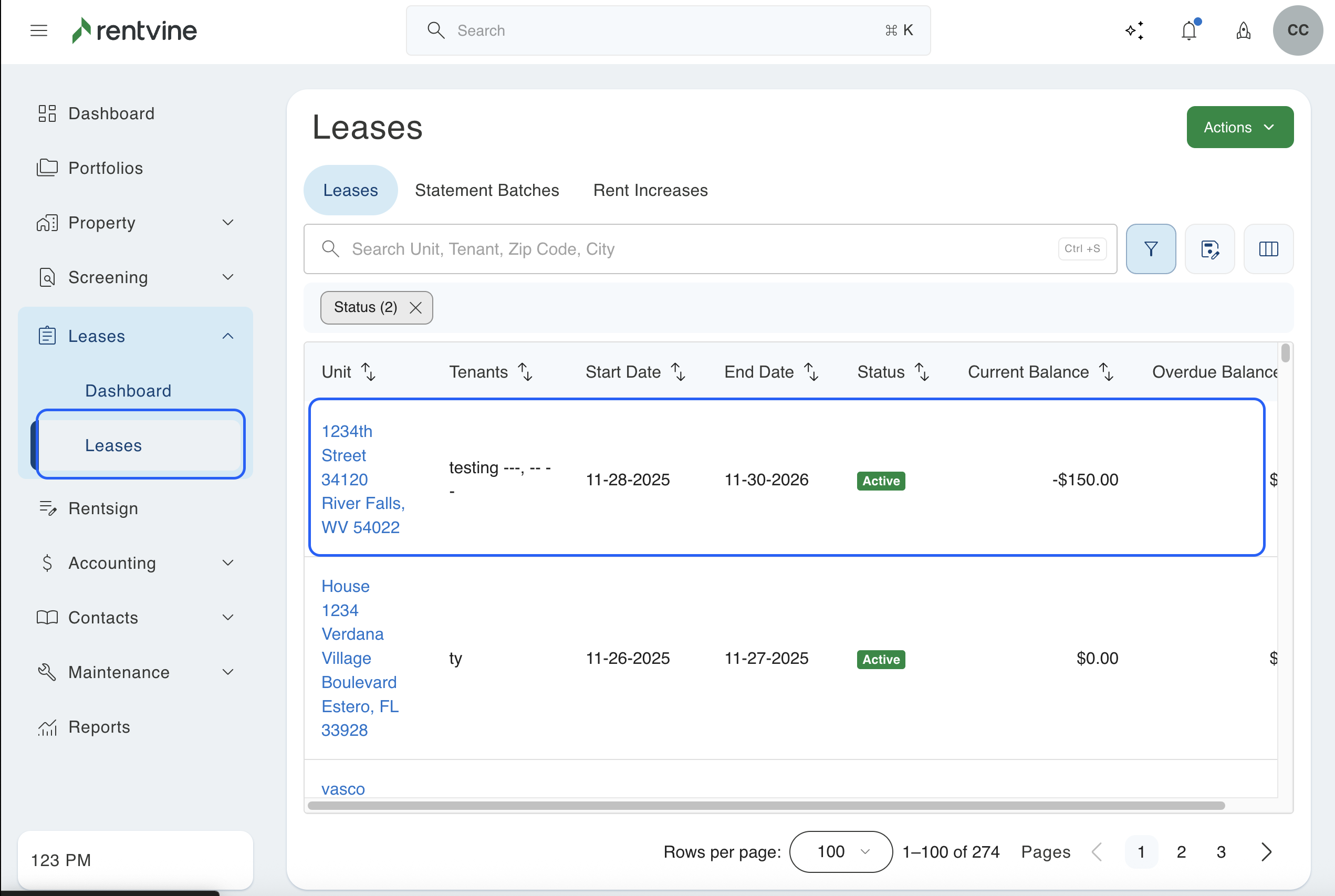Click the AI sparkle icon
This screenshot has height=896, width=1335.
coord(1134,30)
